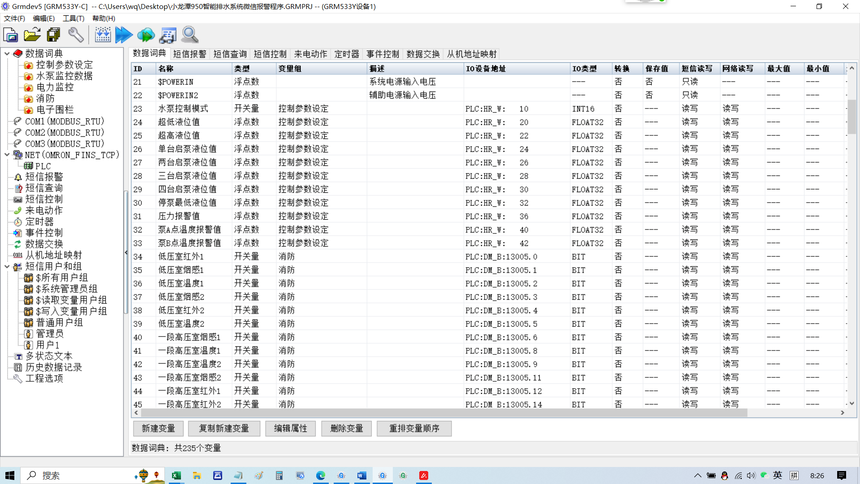Collapse the NET(OMRON_FINS_TCP) tree node
Image resolution: width=860 pixels, height=484 pixels.
pyautogui.click(x=7, y=155)
